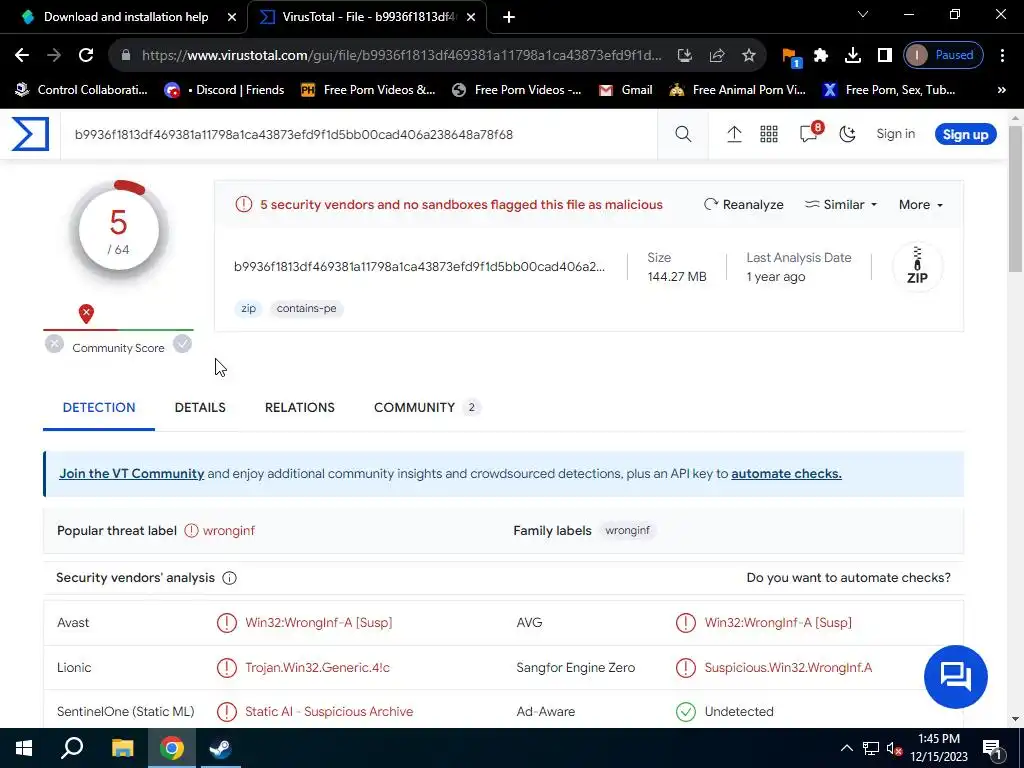The image size is (1024, 768).
Task: Open Join the VT Community link
Action: [x=131, y=473]
